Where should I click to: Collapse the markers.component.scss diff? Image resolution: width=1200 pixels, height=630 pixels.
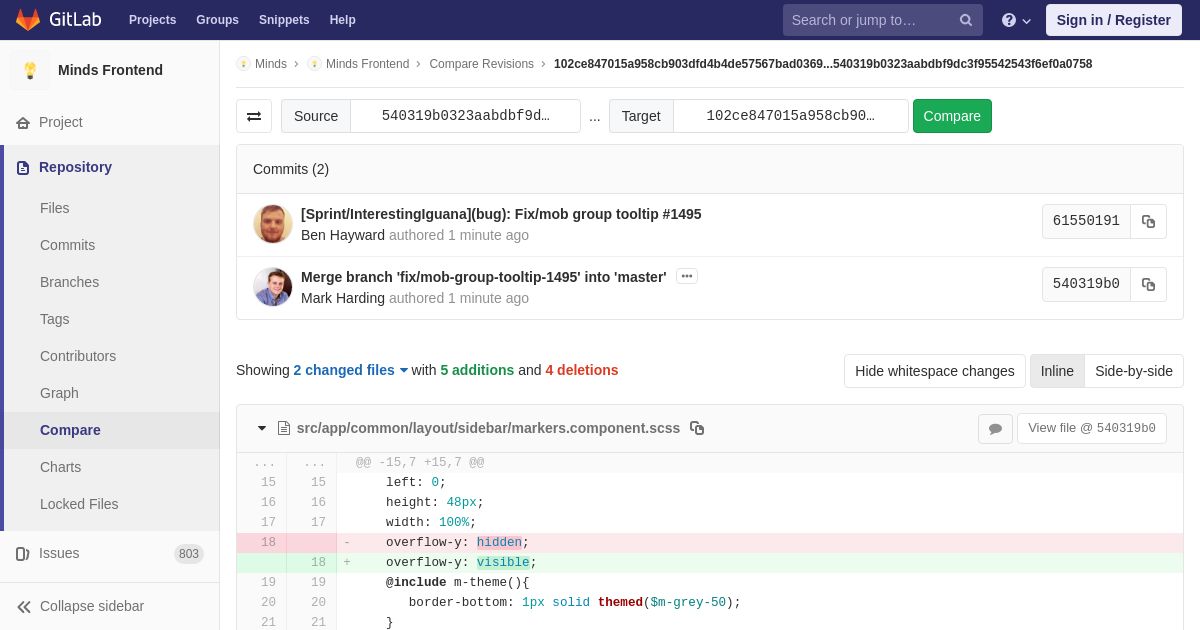point(262,428)
